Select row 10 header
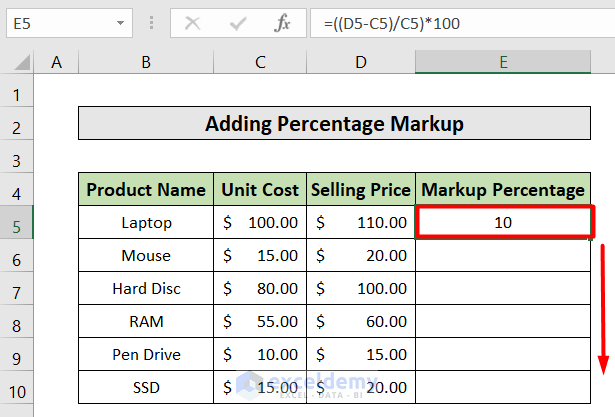This screenshot has width=615, height=417. coord(19,385)
